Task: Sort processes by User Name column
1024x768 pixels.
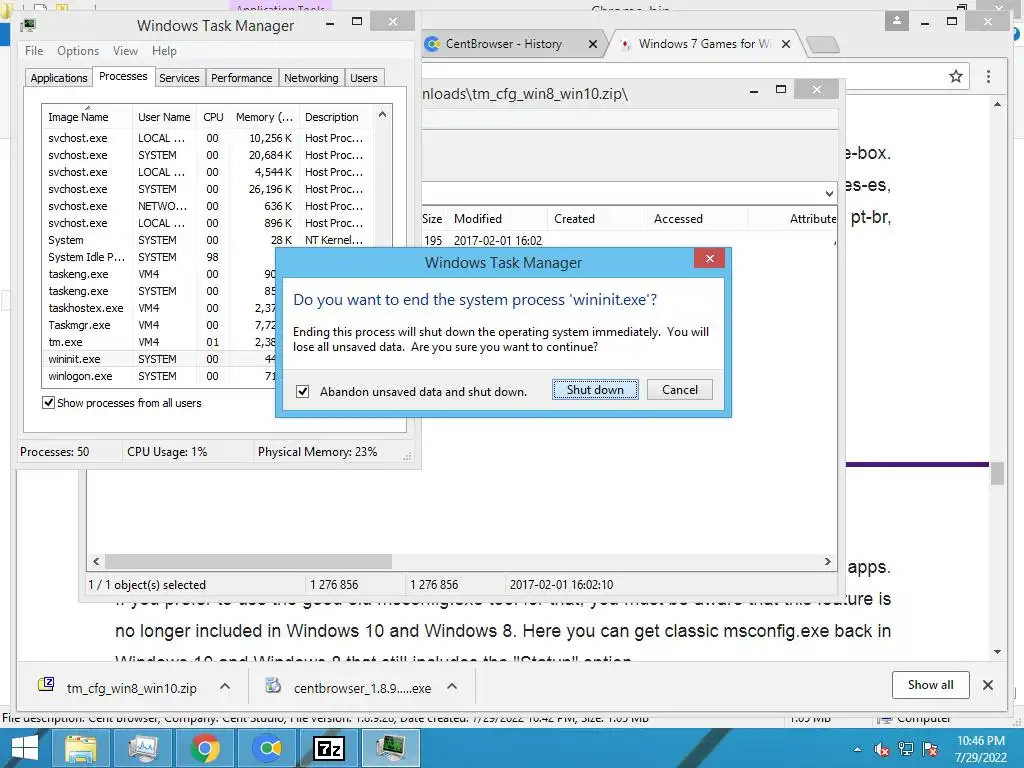Action: pyautogui.click(x=164, y=117)
